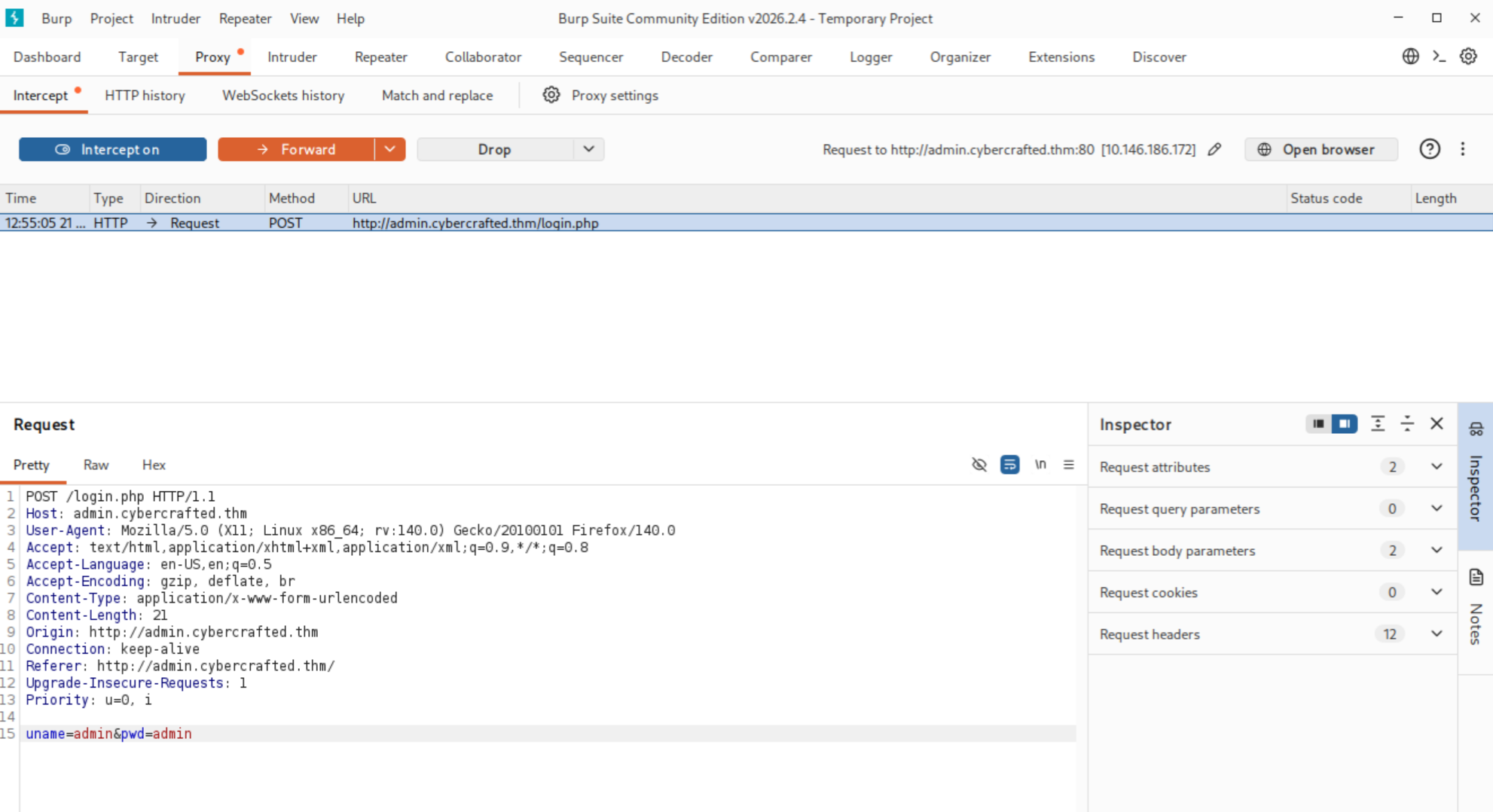Screen dimensions: 1493x812
Task: Click the Proxy settings gear icon
Action: 551,95
